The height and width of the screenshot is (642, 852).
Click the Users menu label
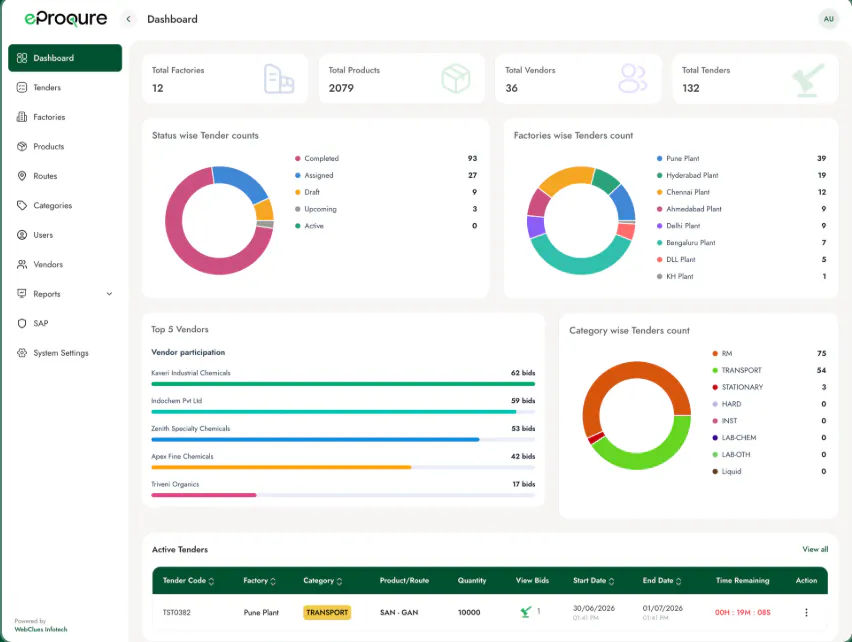coord(43,235)
